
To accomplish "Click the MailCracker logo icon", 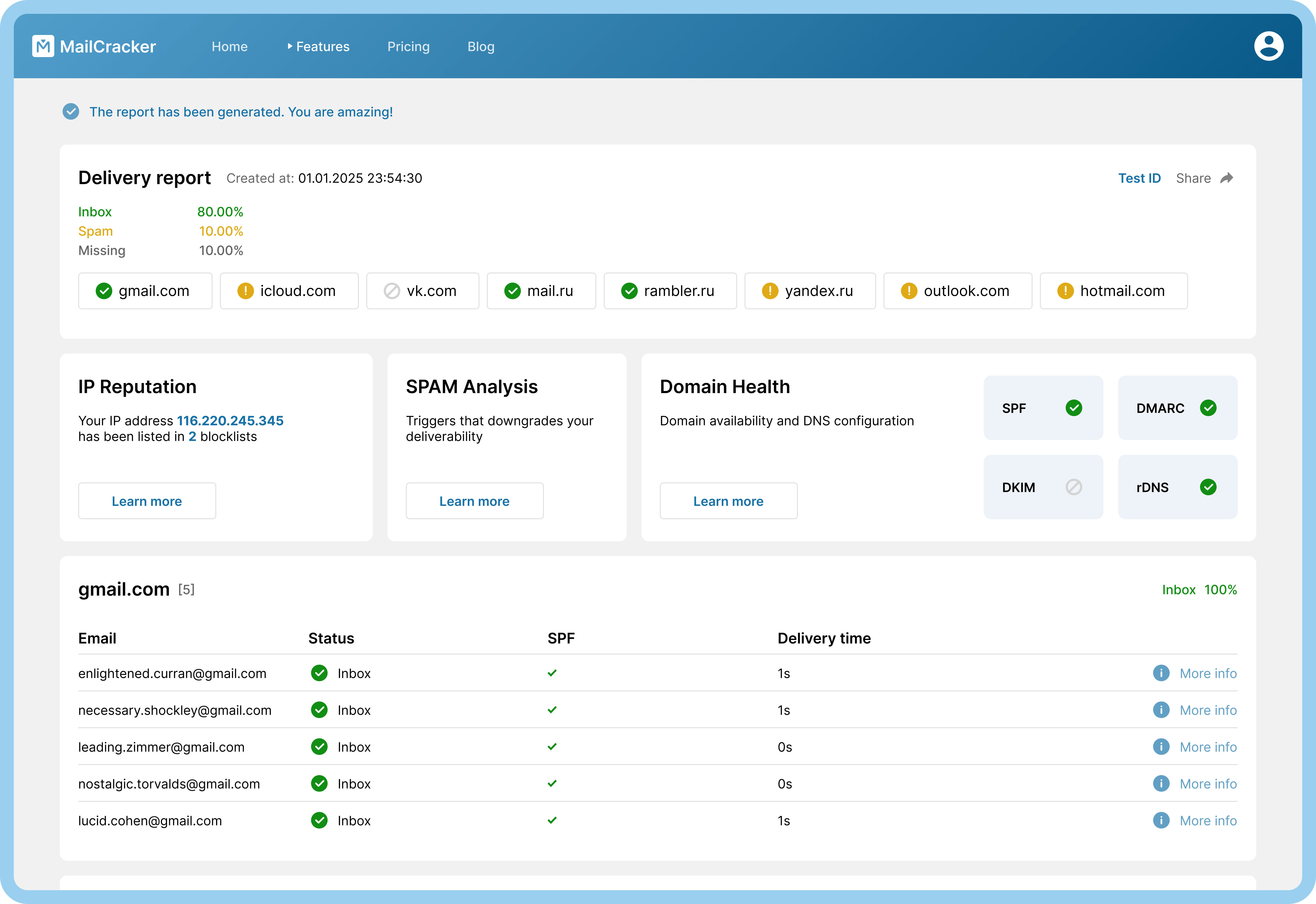I will point(43,46).
